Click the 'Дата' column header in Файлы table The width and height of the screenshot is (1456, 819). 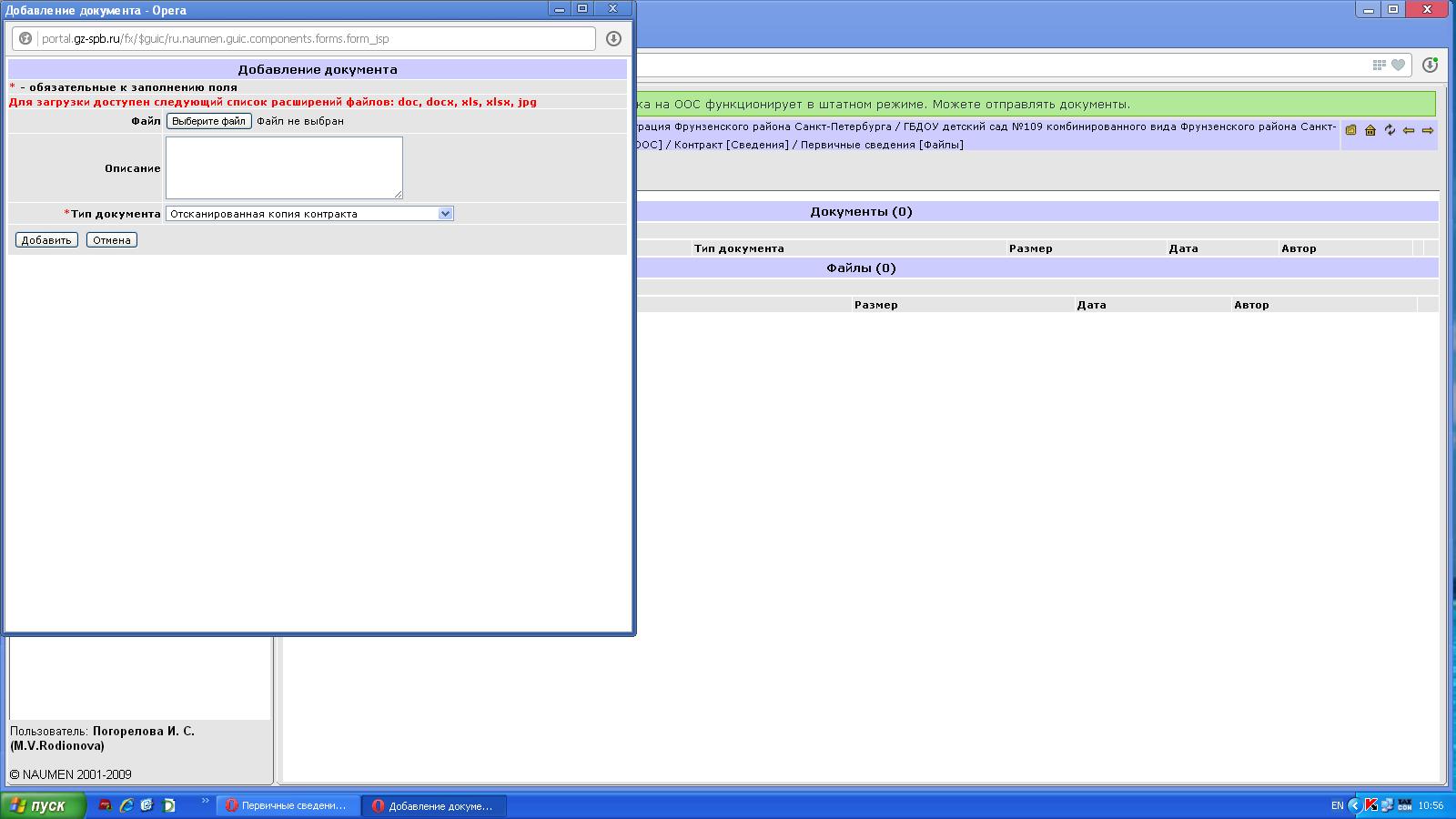(1092, 305)
